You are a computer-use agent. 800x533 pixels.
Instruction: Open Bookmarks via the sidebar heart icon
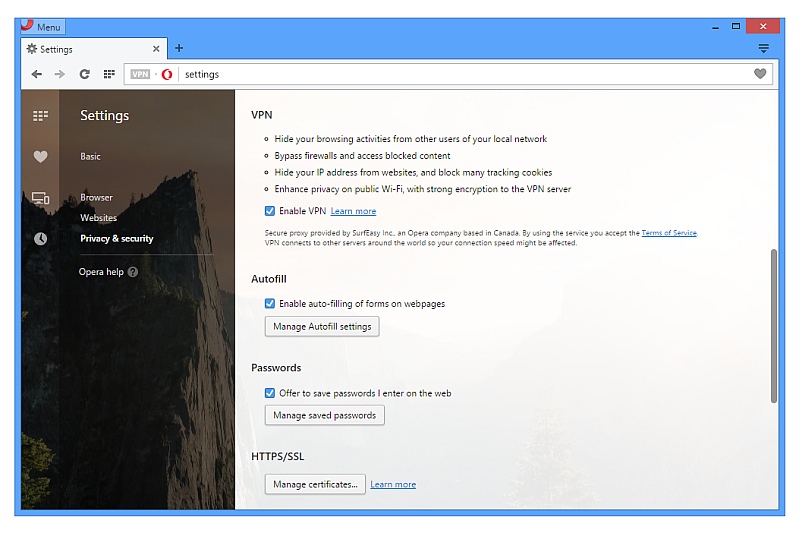pyautogui.click(x=40, y=157)
